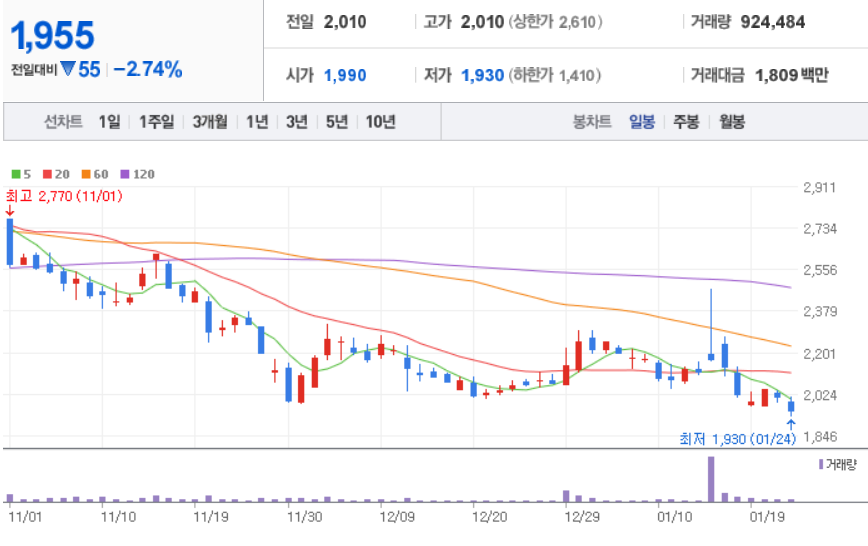868x546 pixels.
Task: Switch to 5년 chart range
Action: coord(337,121)
